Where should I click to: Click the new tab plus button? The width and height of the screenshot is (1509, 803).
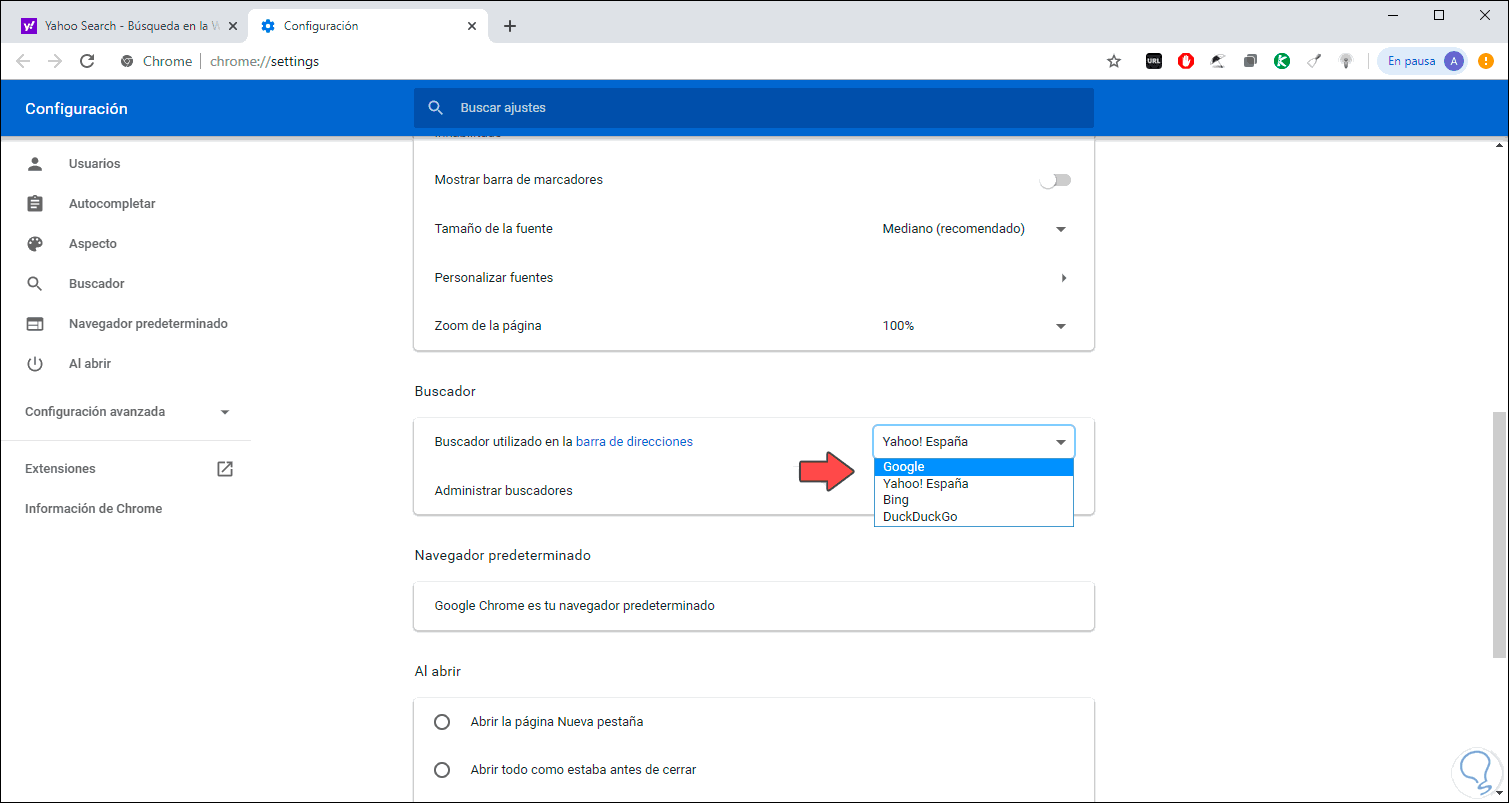tap(510, 26)
